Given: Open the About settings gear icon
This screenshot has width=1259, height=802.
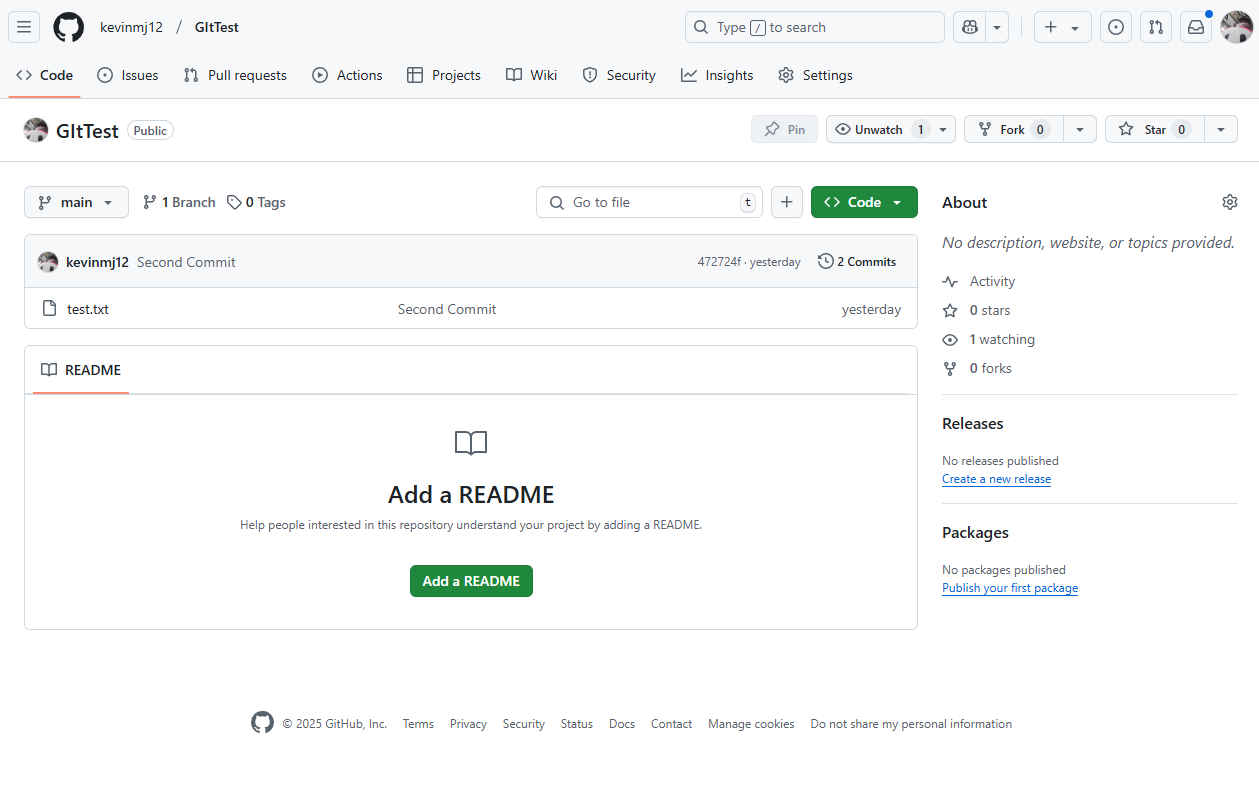Looking at the screenshot, I should point(1230,202).
